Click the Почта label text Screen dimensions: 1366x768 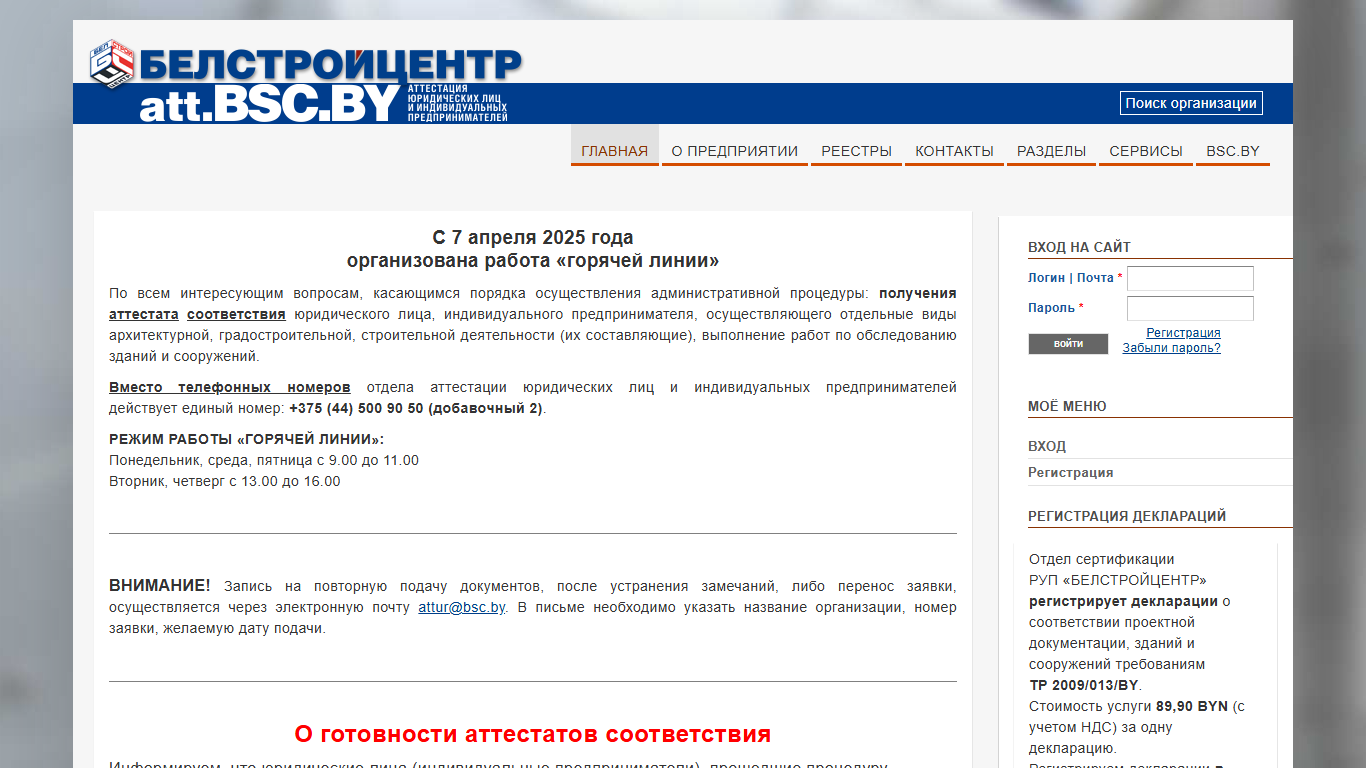click(x=1095, y=277)
